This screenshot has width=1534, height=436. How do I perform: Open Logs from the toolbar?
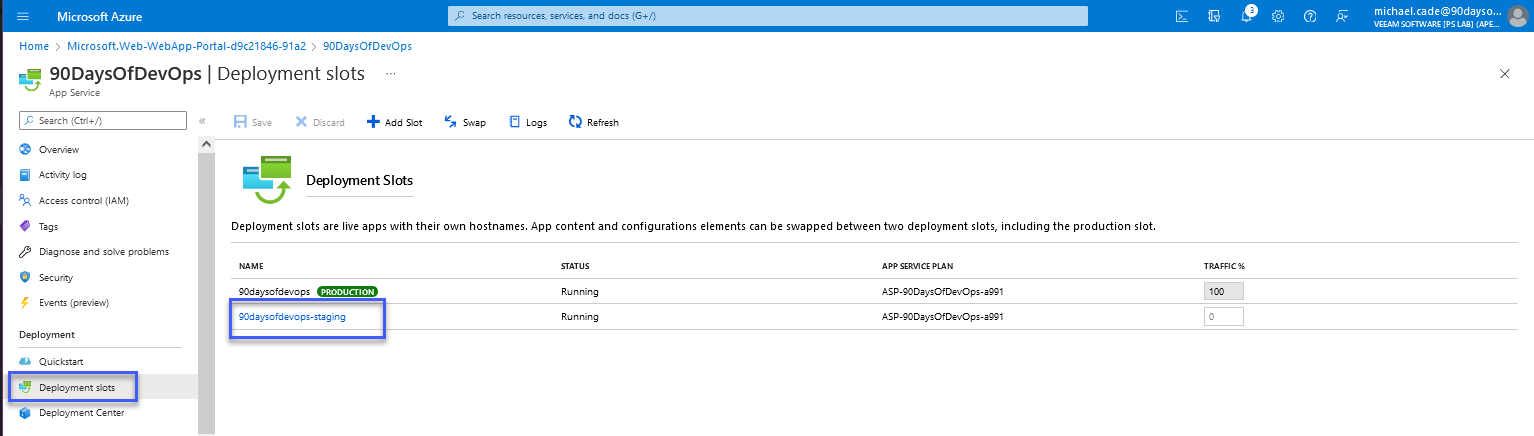pyautogui.click(x=528, y=122)
